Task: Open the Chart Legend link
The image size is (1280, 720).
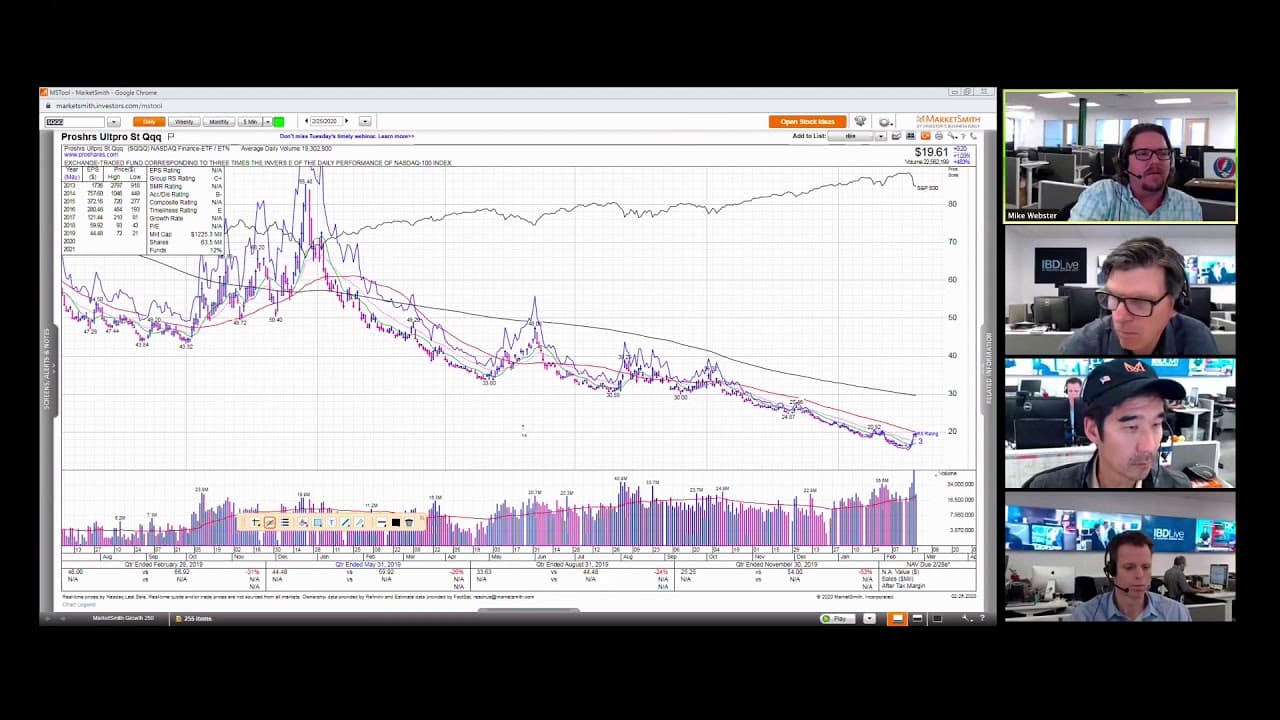Action: 77,604
